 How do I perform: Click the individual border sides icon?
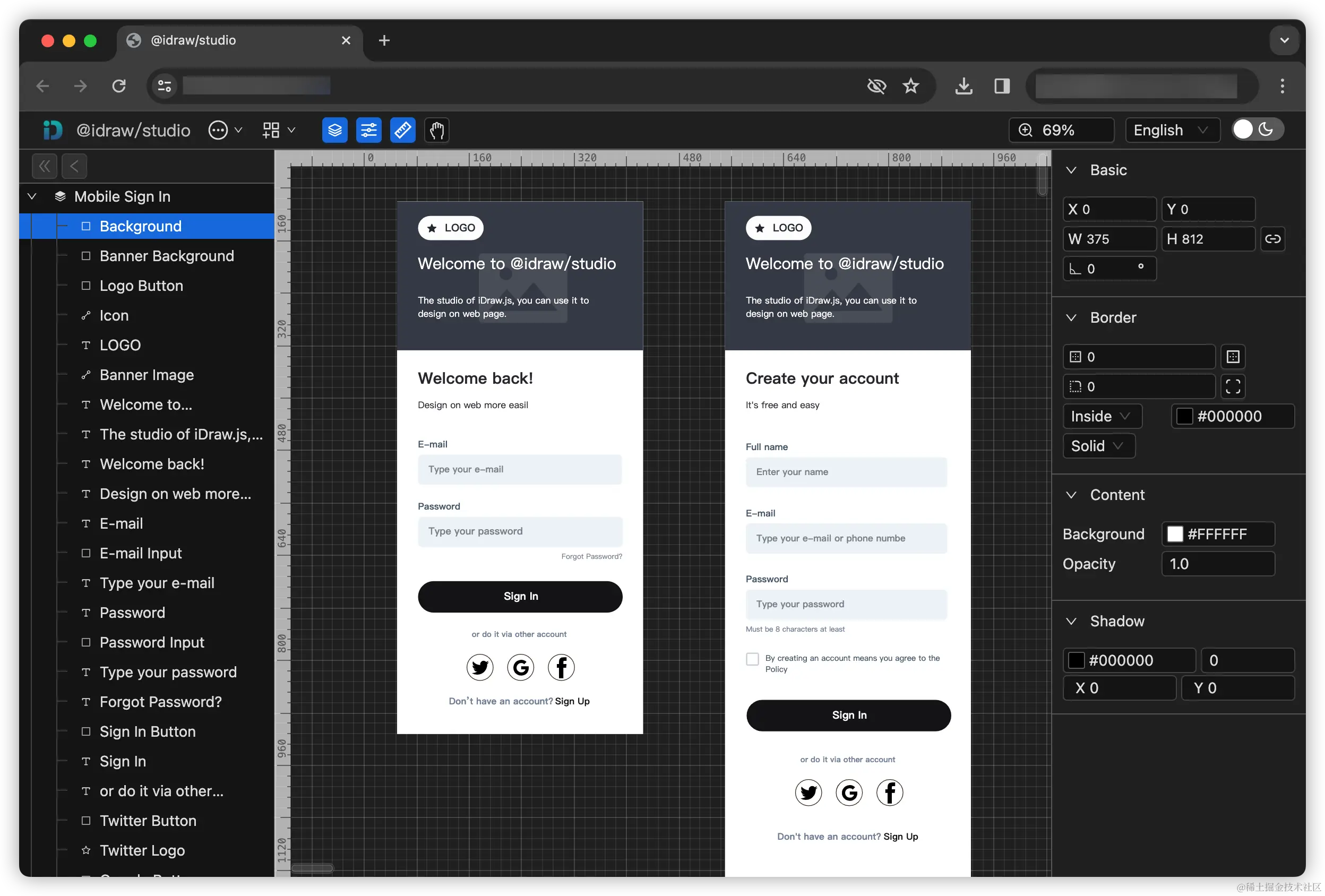(x=1233, y=357)
